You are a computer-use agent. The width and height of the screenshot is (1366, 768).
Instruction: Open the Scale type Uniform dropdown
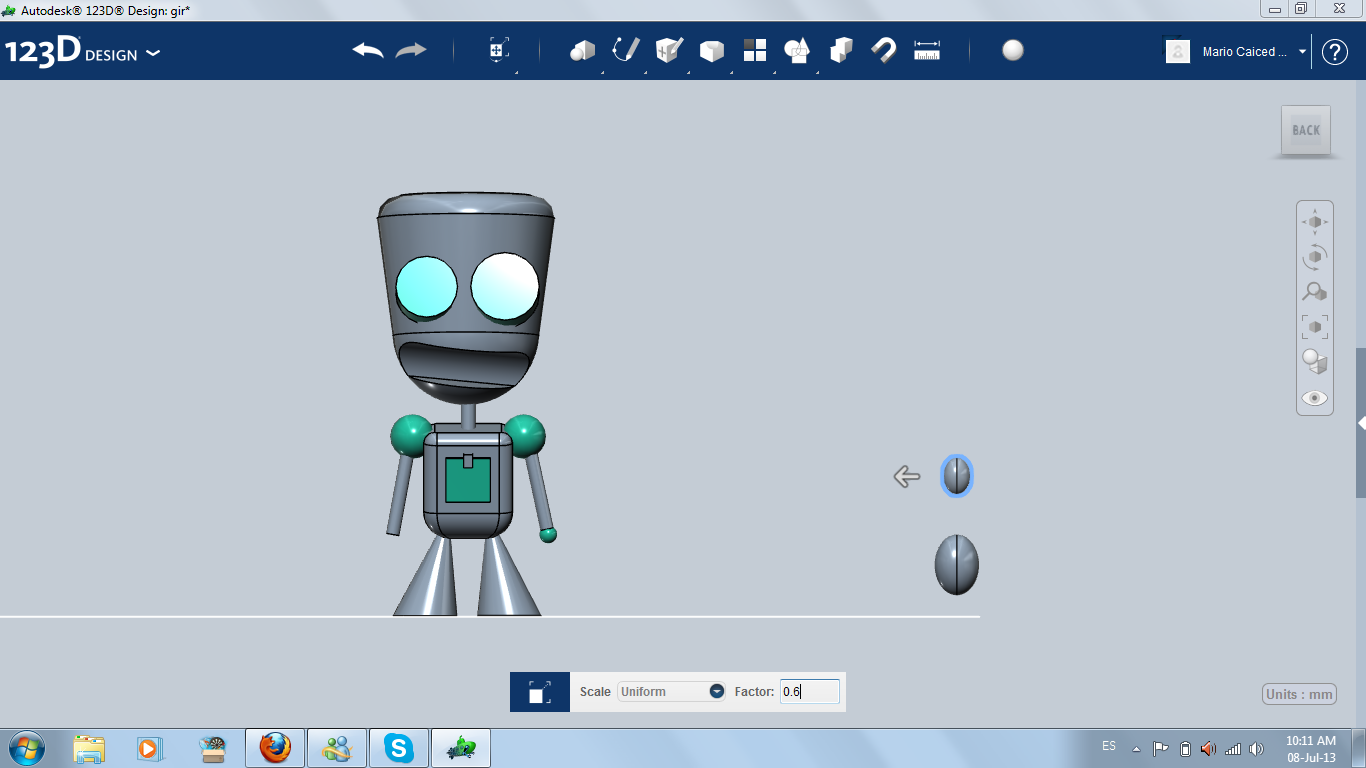tap(671, 691)
